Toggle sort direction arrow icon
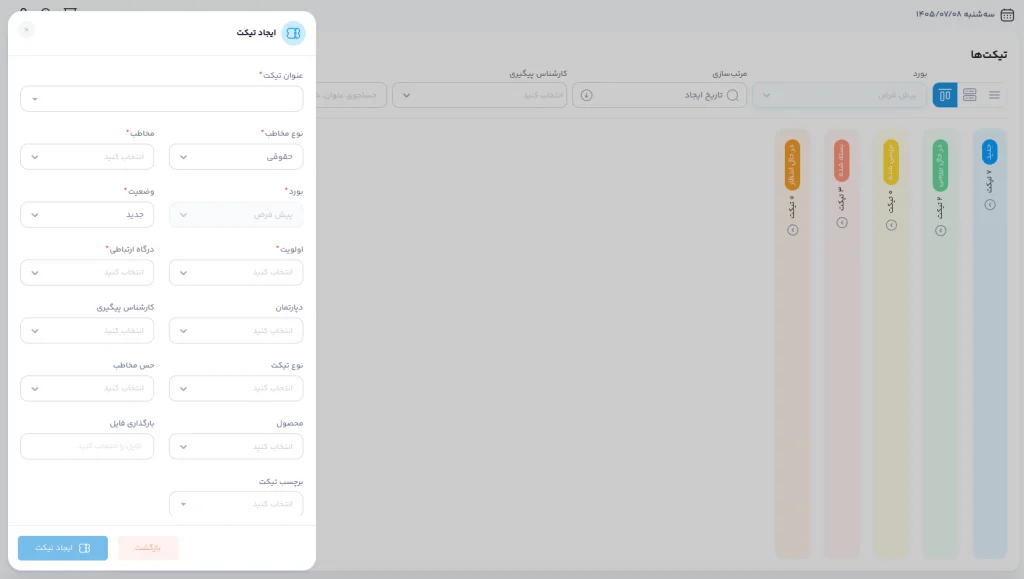 coord(586,95)
